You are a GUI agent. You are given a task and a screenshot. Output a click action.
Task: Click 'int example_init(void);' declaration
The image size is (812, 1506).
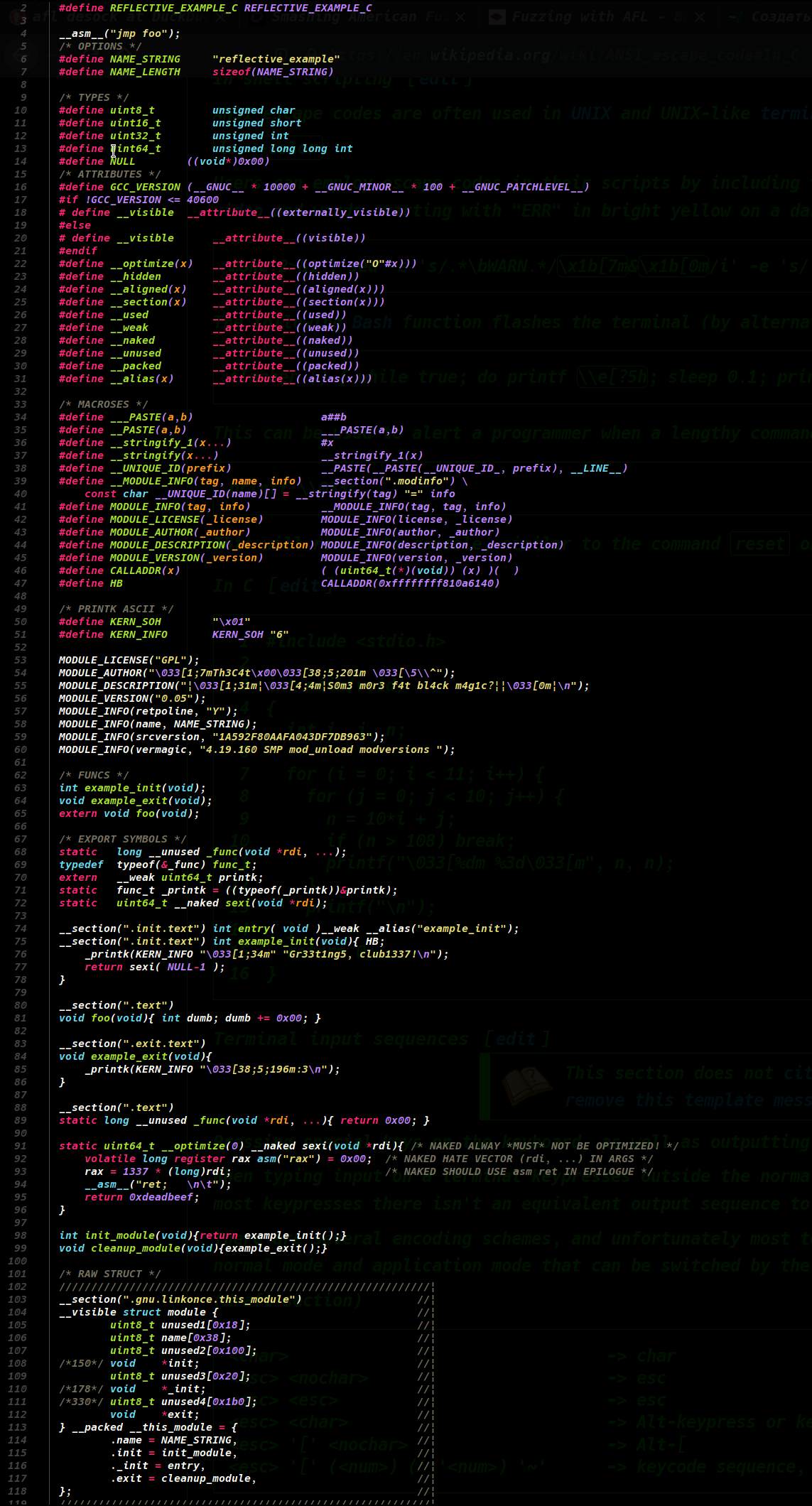coord(132,788)
